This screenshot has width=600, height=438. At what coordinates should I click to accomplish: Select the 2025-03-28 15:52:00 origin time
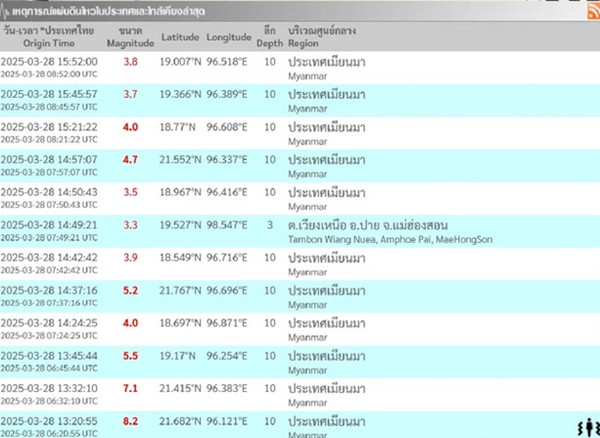tap(48, 61)
